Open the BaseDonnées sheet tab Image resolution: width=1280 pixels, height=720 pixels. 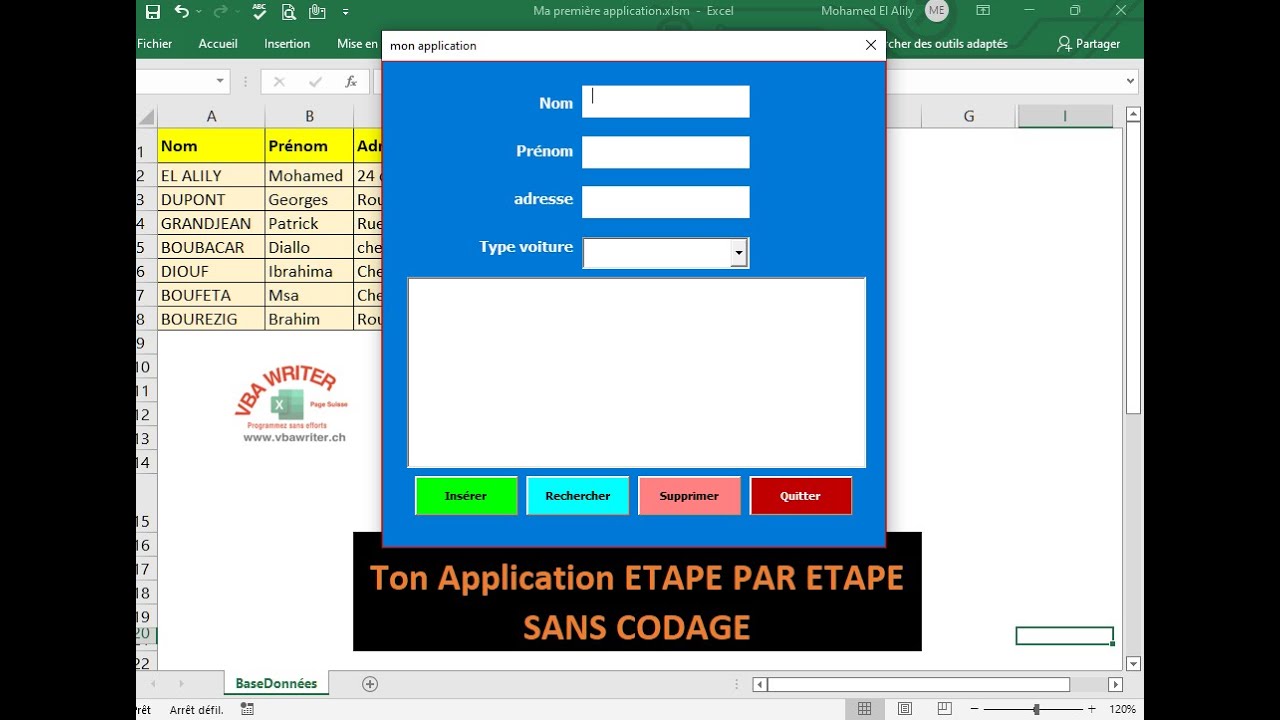tap(276, 684)
